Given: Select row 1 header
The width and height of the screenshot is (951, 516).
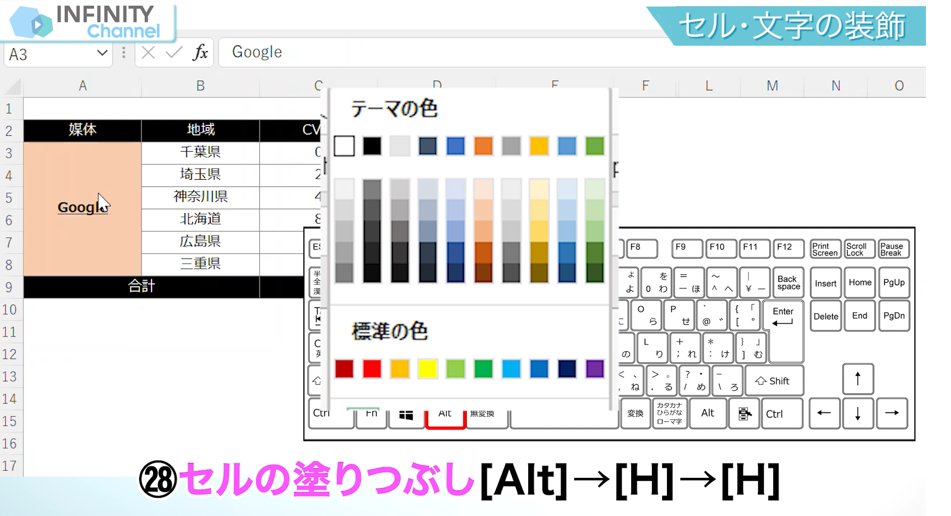Looking at the screenshot, I should pos(10,109).
